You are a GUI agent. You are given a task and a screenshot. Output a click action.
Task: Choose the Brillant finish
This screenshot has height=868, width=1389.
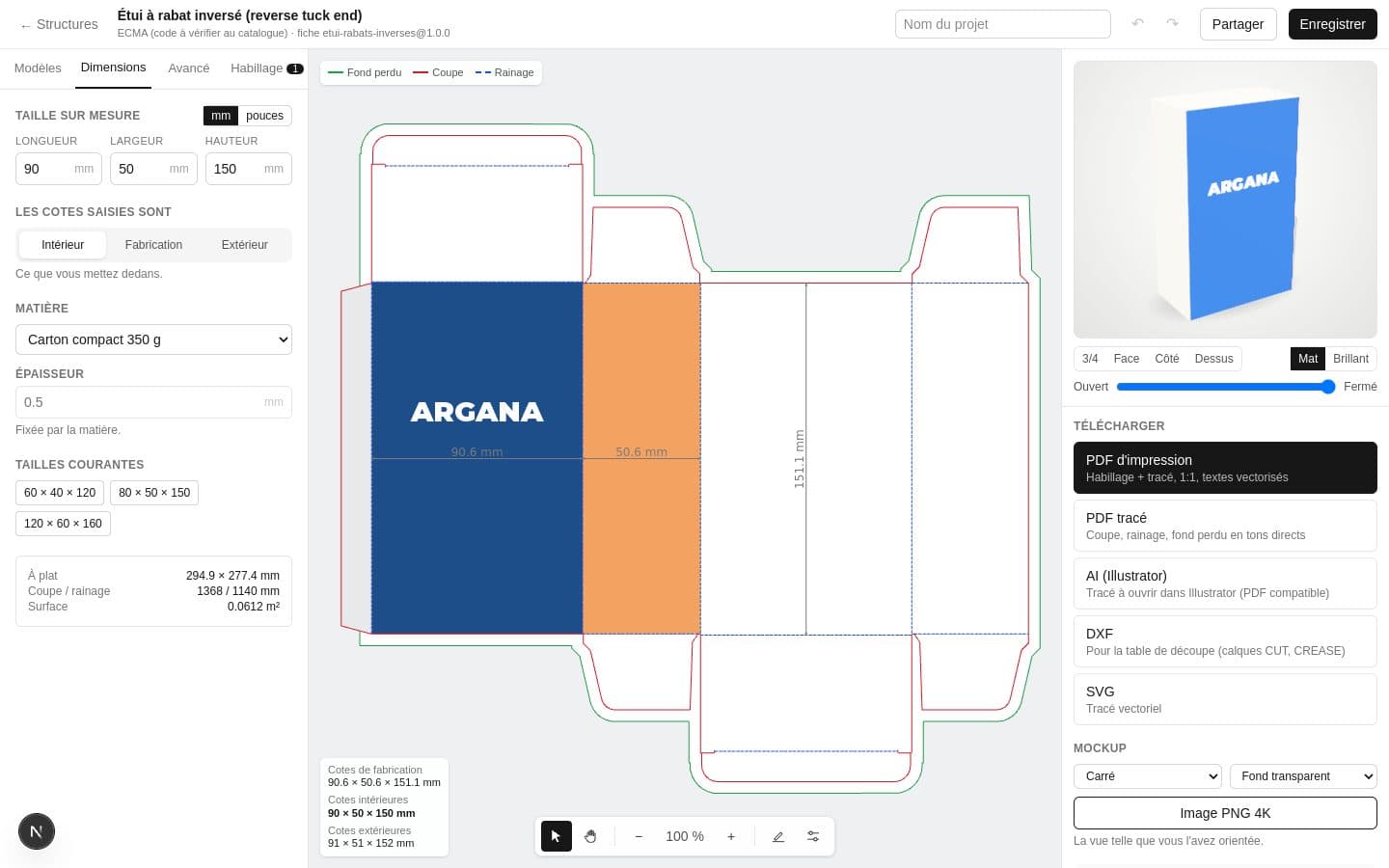pos(1350,359)
